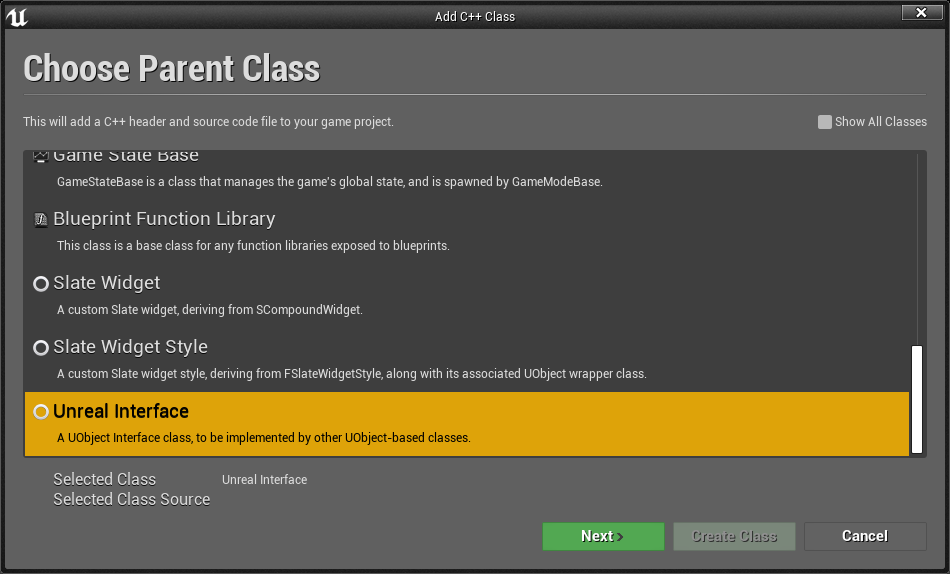Image resolution: width=950 pixels, height=574 pixels.
Task: Click the 'A UObject Interface class' description
Action: tap(264, 438)
